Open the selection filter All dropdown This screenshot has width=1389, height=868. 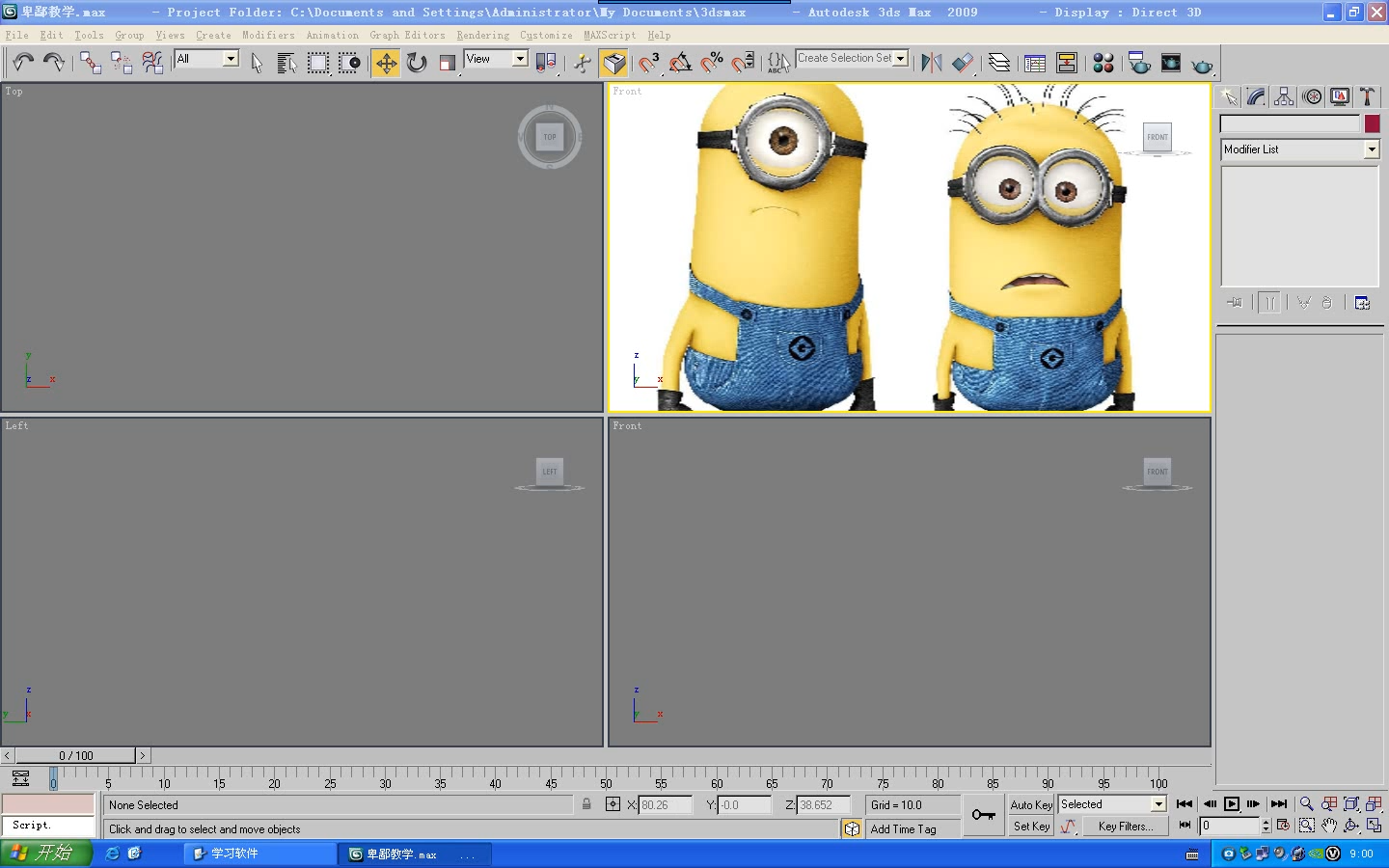pos(231,59)
